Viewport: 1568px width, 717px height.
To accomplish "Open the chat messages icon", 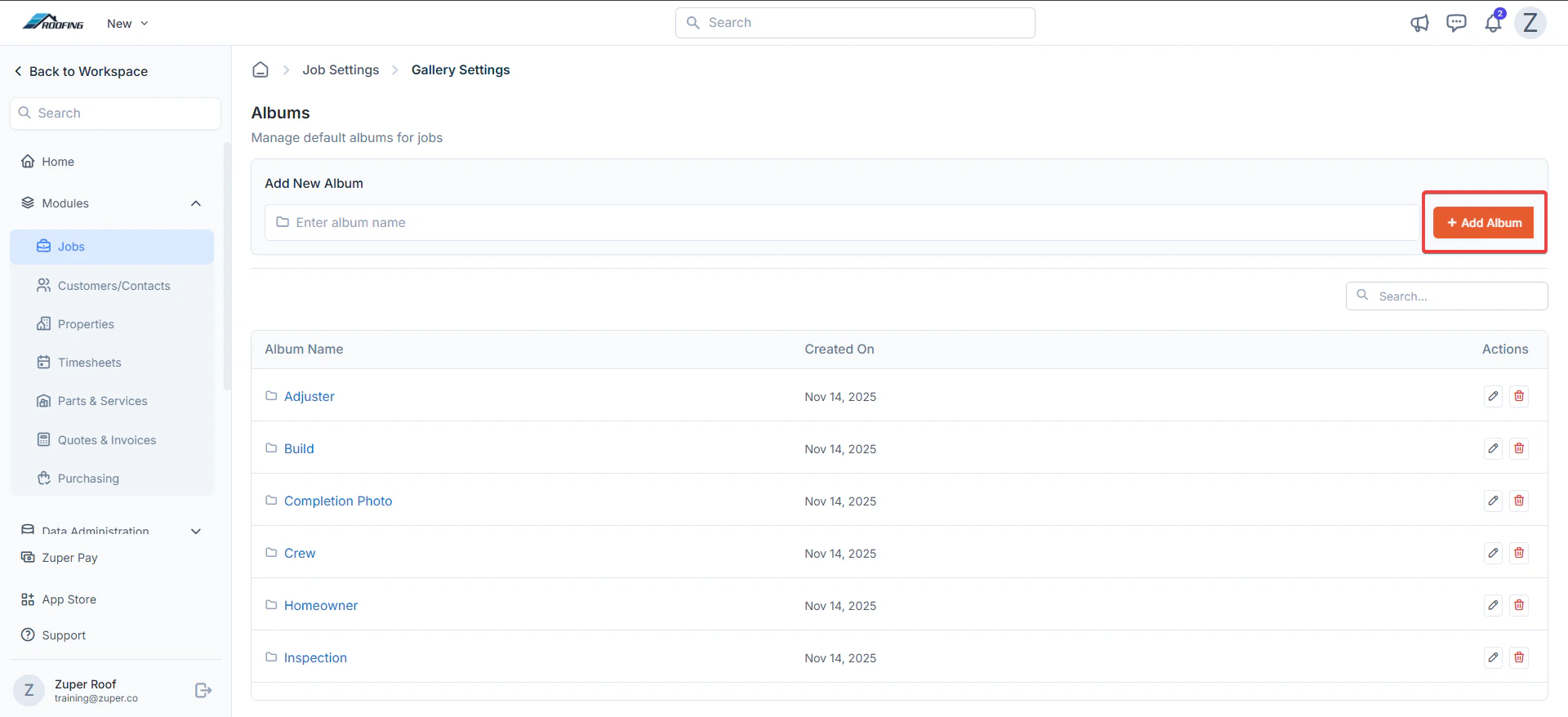I will (1456, 23).
